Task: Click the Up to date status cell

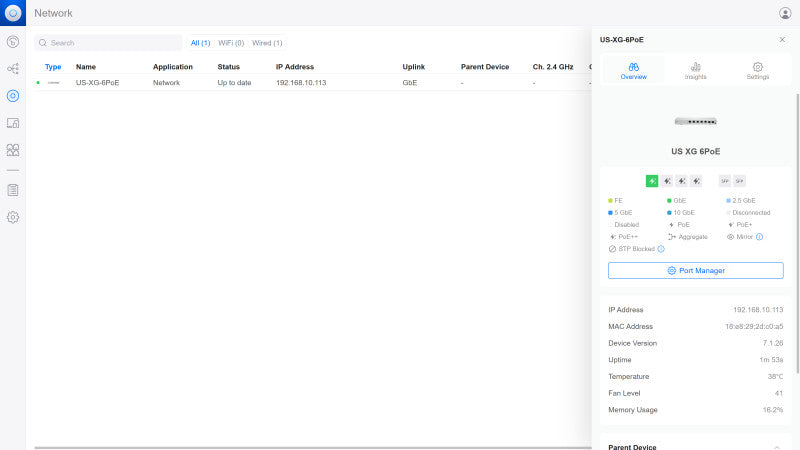Action: pos(234,83)
